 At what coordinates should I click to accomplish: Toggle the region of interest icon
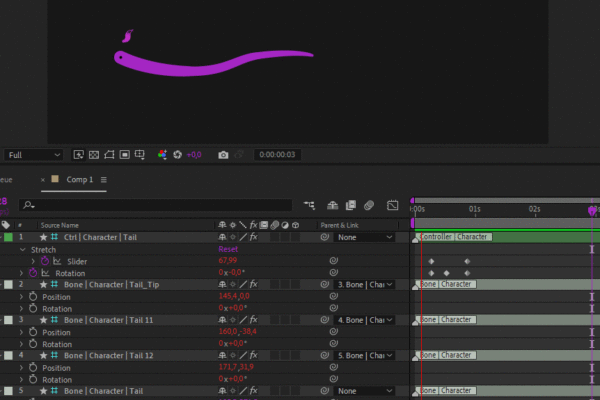[x=109, y=155]
